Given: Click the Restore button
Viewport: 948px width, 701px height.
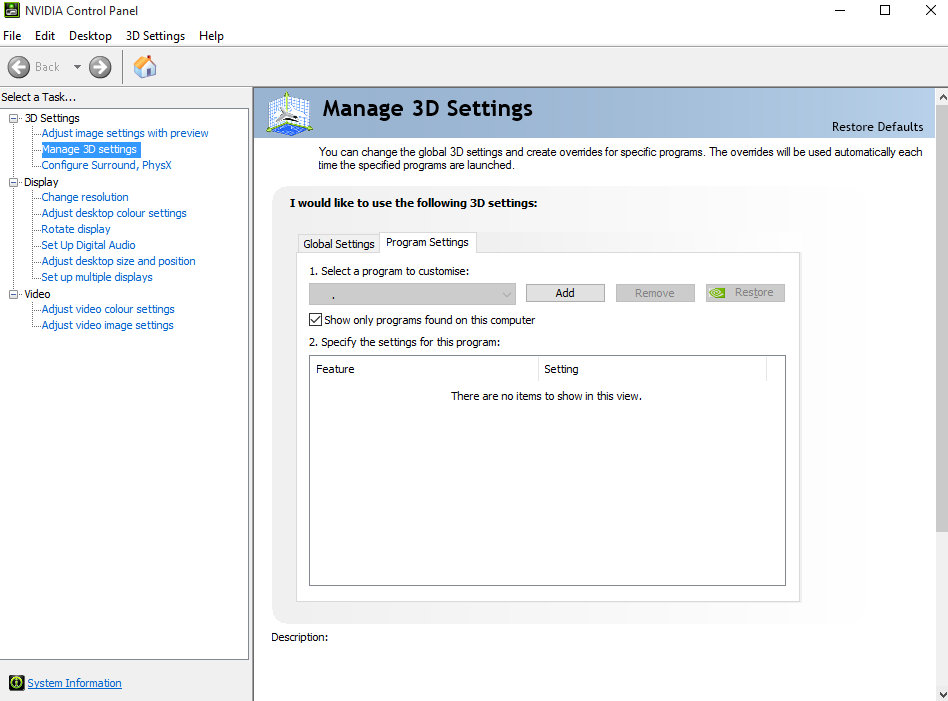Looking at the screenshot, I should [x=745, y=293].
